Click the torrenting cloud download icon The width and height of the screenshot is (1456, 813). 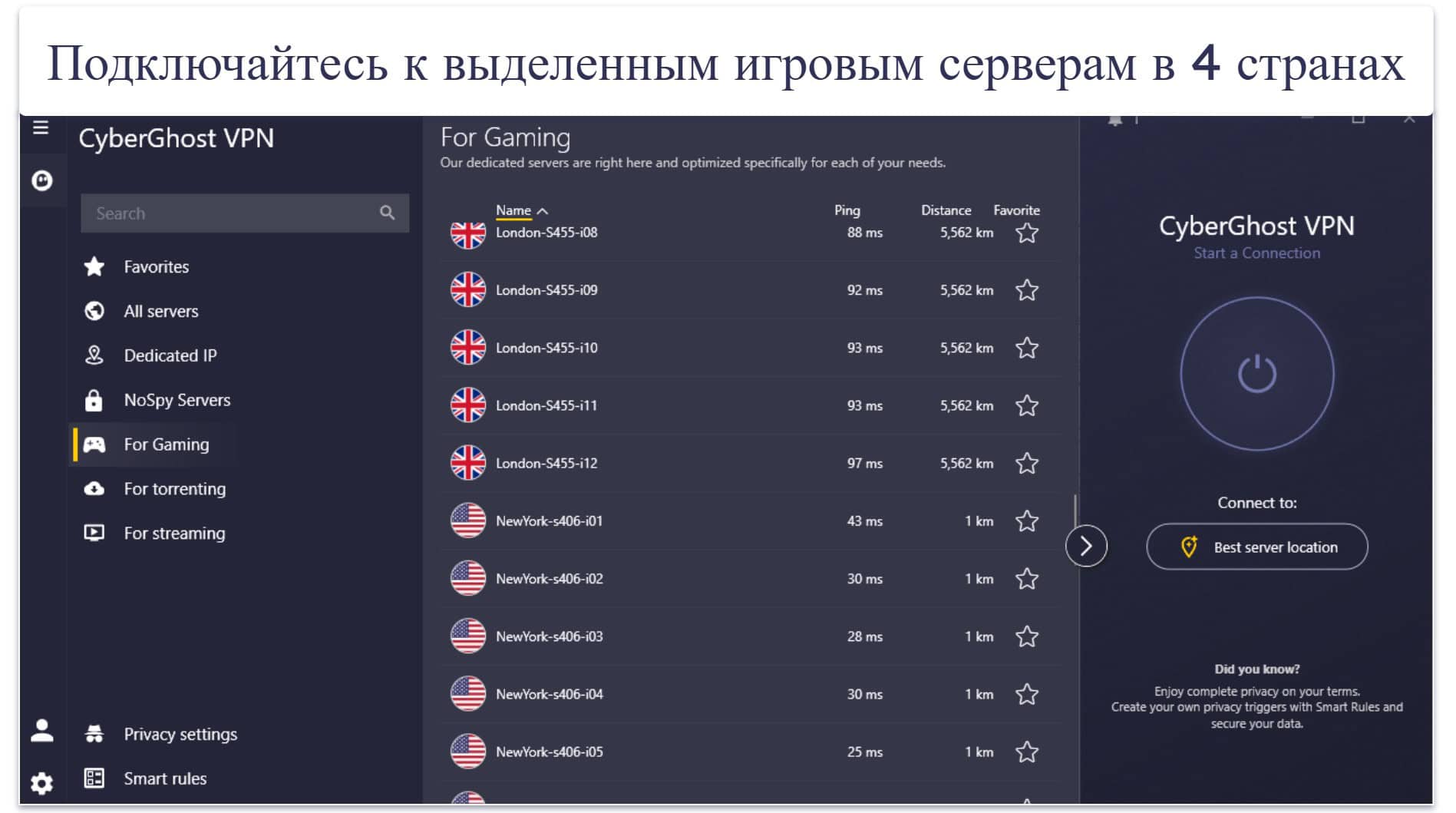point(94,488)
